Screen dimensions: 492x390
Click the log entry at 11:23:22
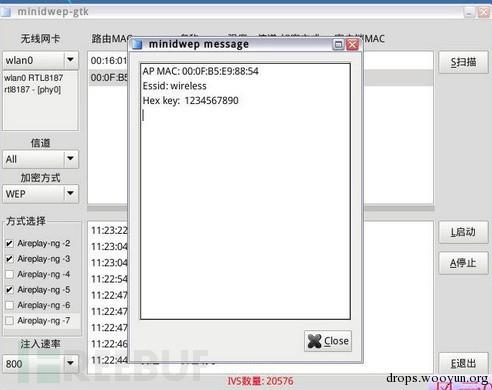click(x=109, y=230)
